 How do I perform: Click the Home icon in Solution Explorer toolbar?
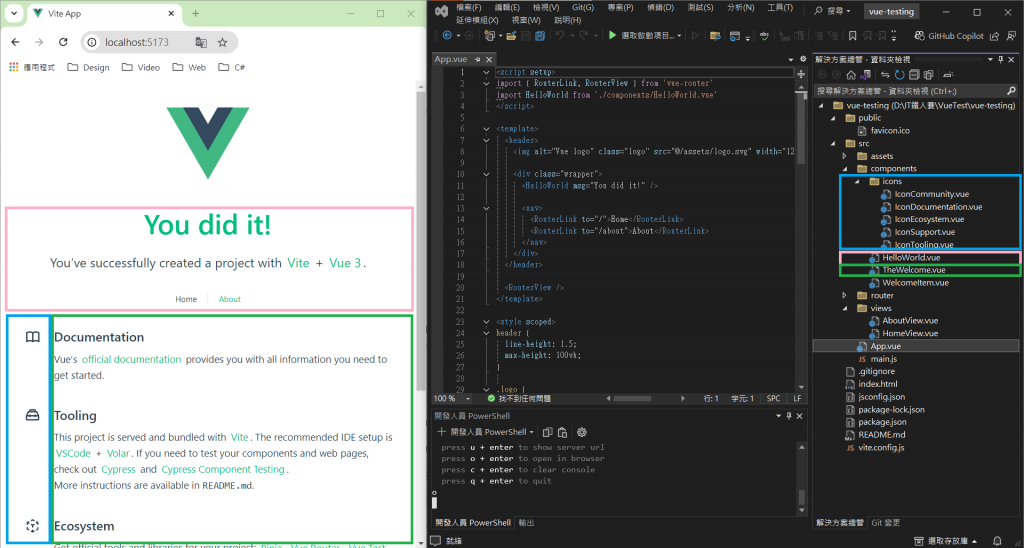(x=851, y=74)
